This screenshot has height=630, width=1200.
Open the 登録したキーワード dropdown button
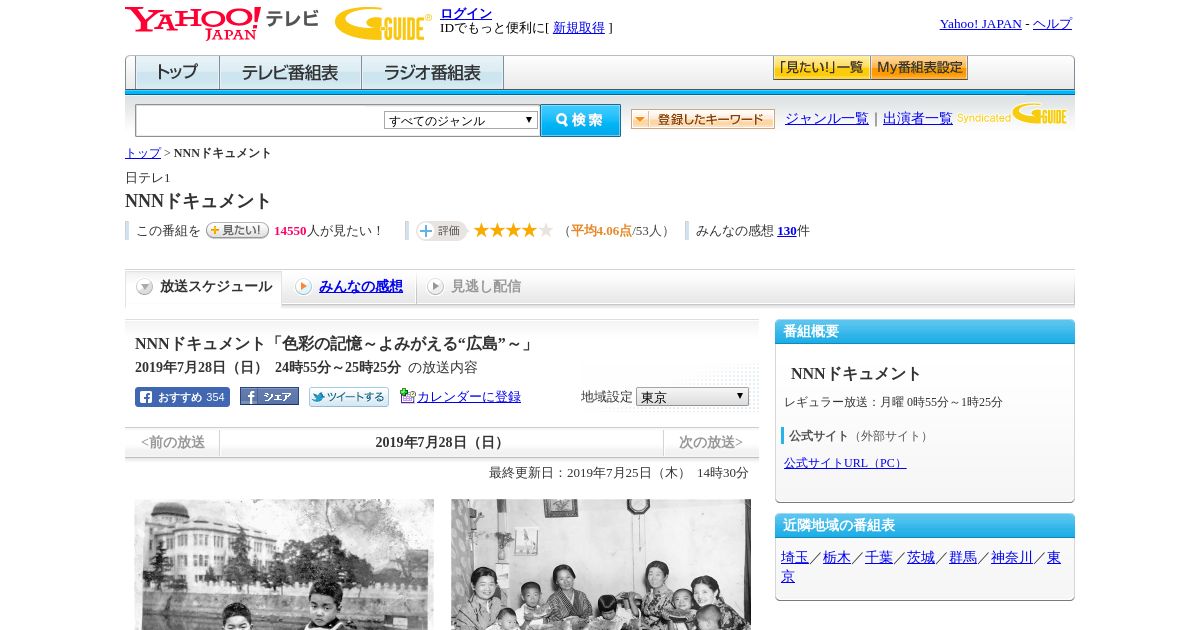703,119
